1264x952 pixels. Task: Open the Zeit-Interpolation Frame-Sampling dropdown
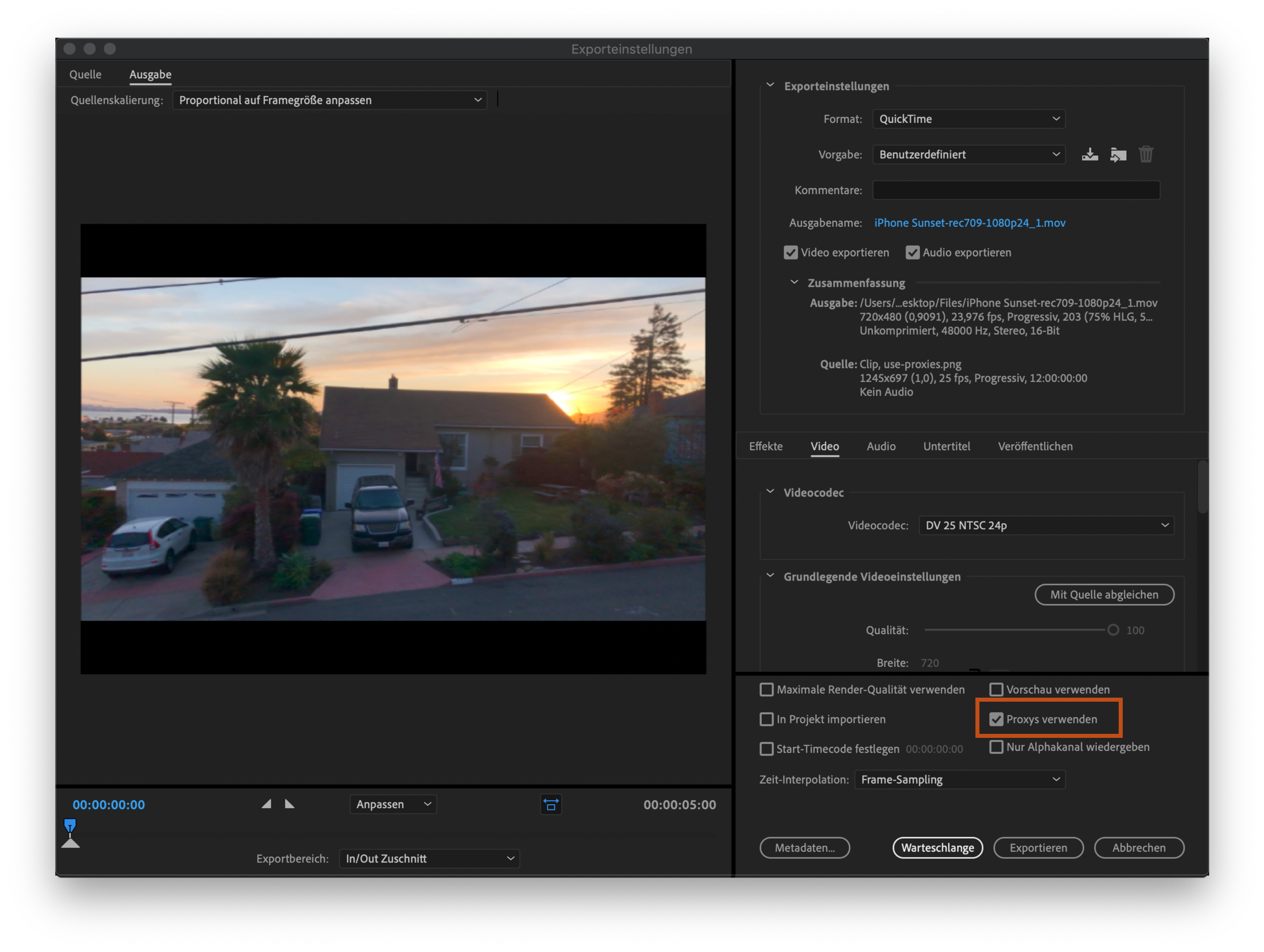coord(959,780)
